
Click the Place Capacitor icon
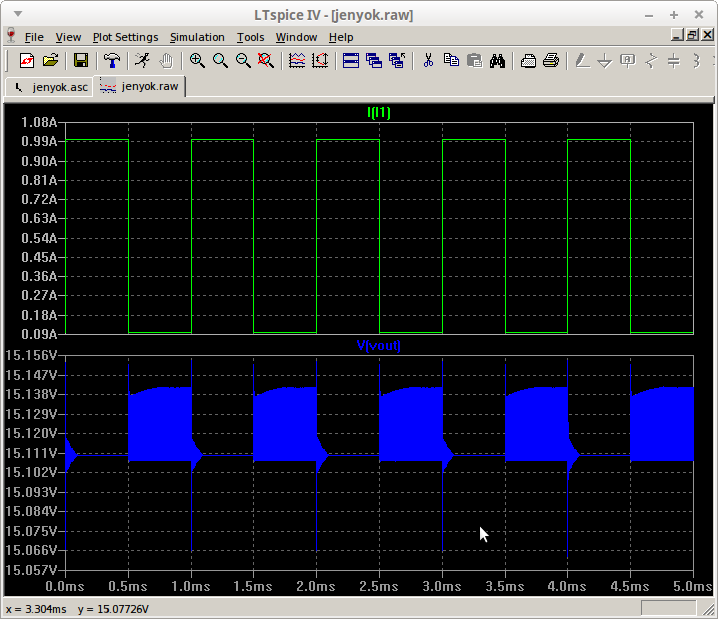coord(674,60)
